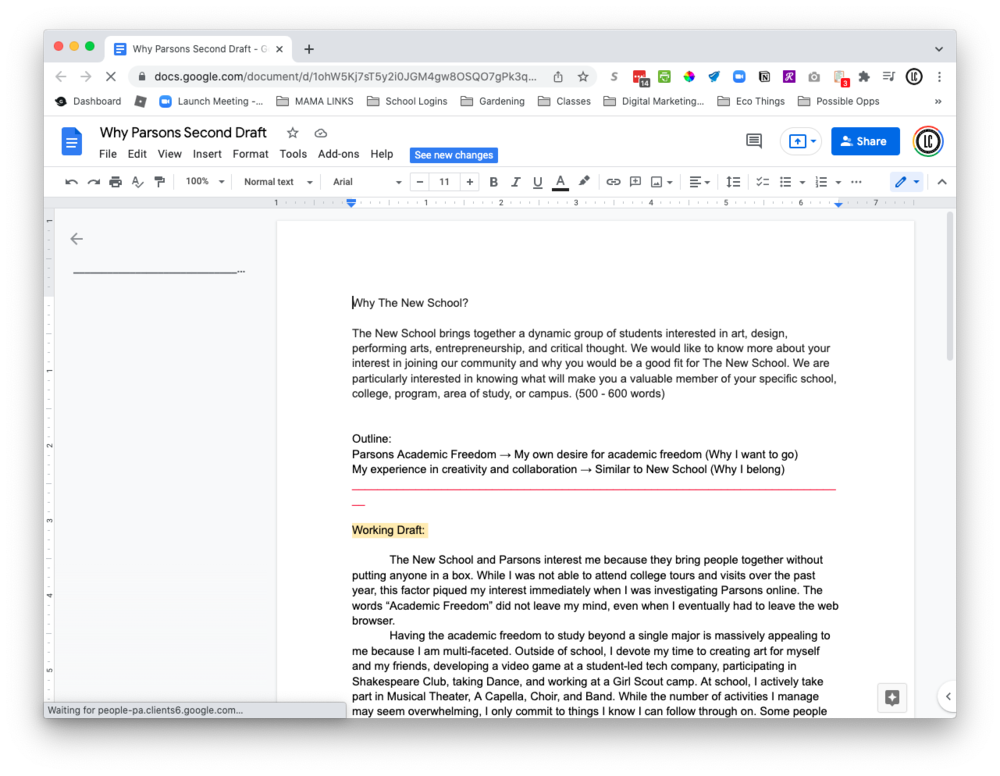Run spelling and grammar check icon
Viewport: 1000px width, 776px height.
point(137,182)
